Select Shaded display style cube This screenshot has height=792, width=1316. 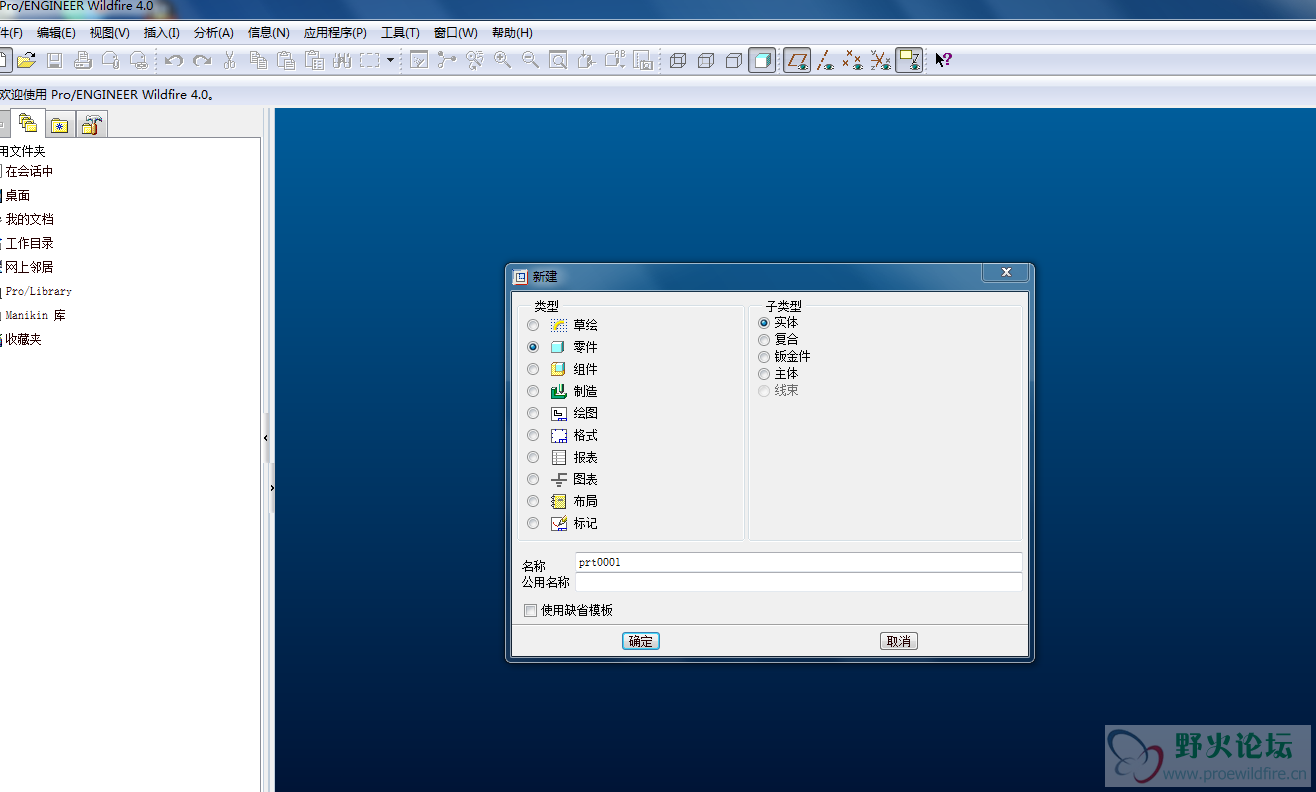point(762,60)
